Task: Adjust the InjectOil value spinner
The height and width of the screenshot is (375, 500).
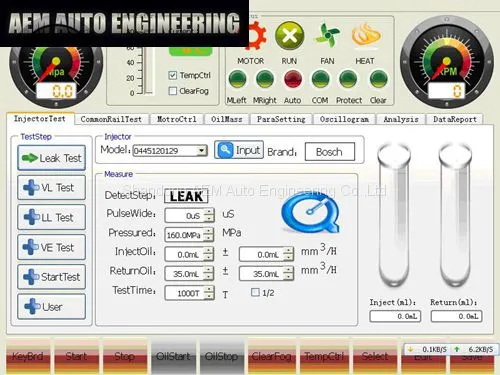Action: (209, 254)
